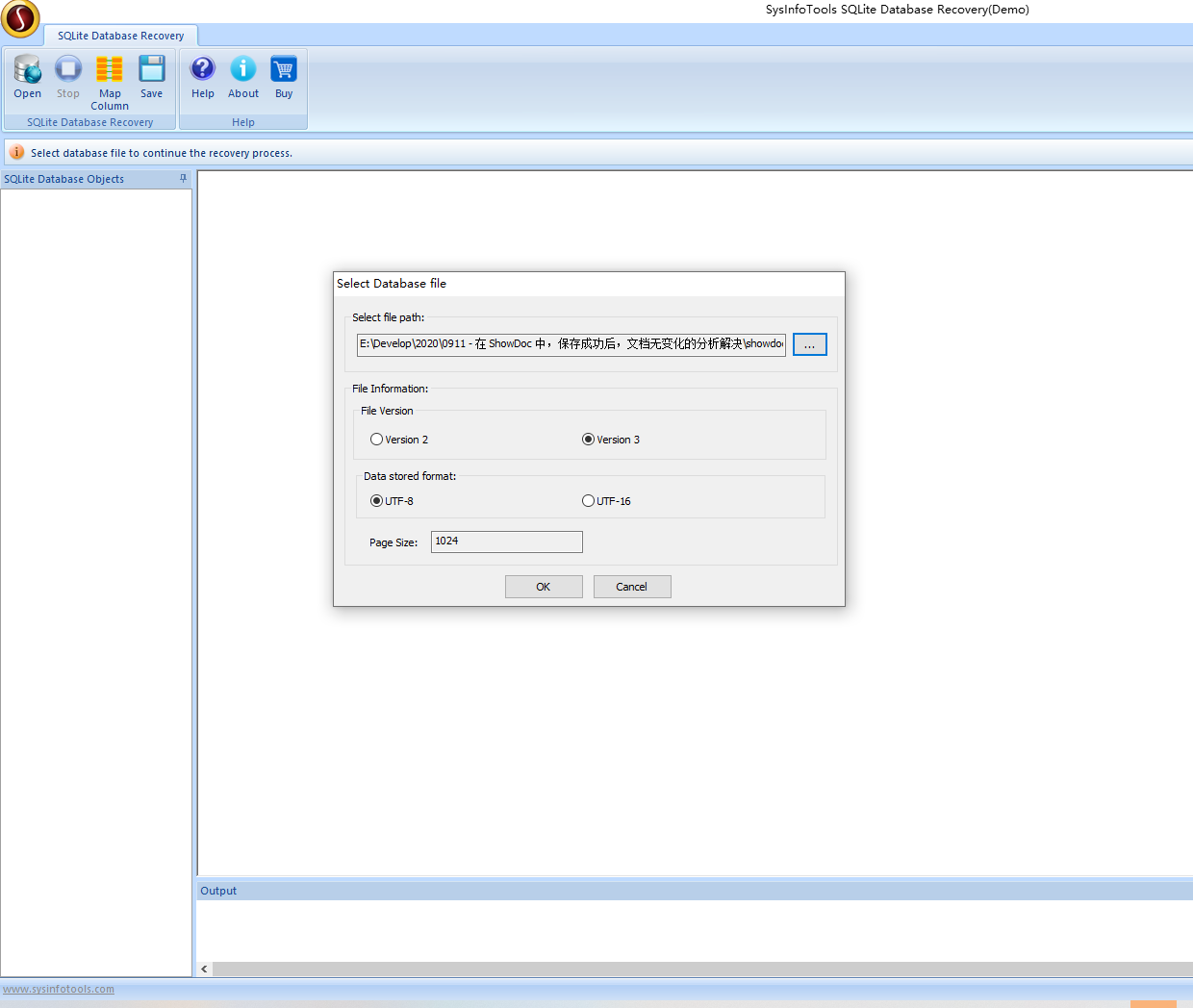Save recovered data with Save icon
1193x1008 pixels.
pyautogui.click(x=151, y=77)
